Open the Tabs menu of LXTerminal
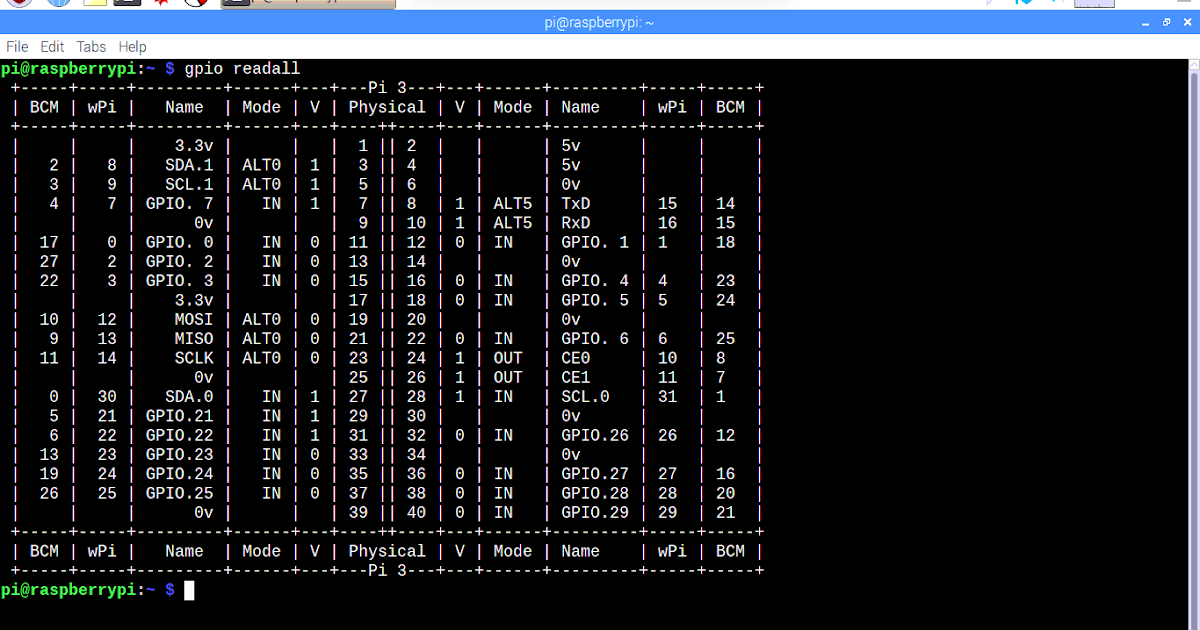The width and height of the screenshot is (1200, 630). tap(91, 46)
